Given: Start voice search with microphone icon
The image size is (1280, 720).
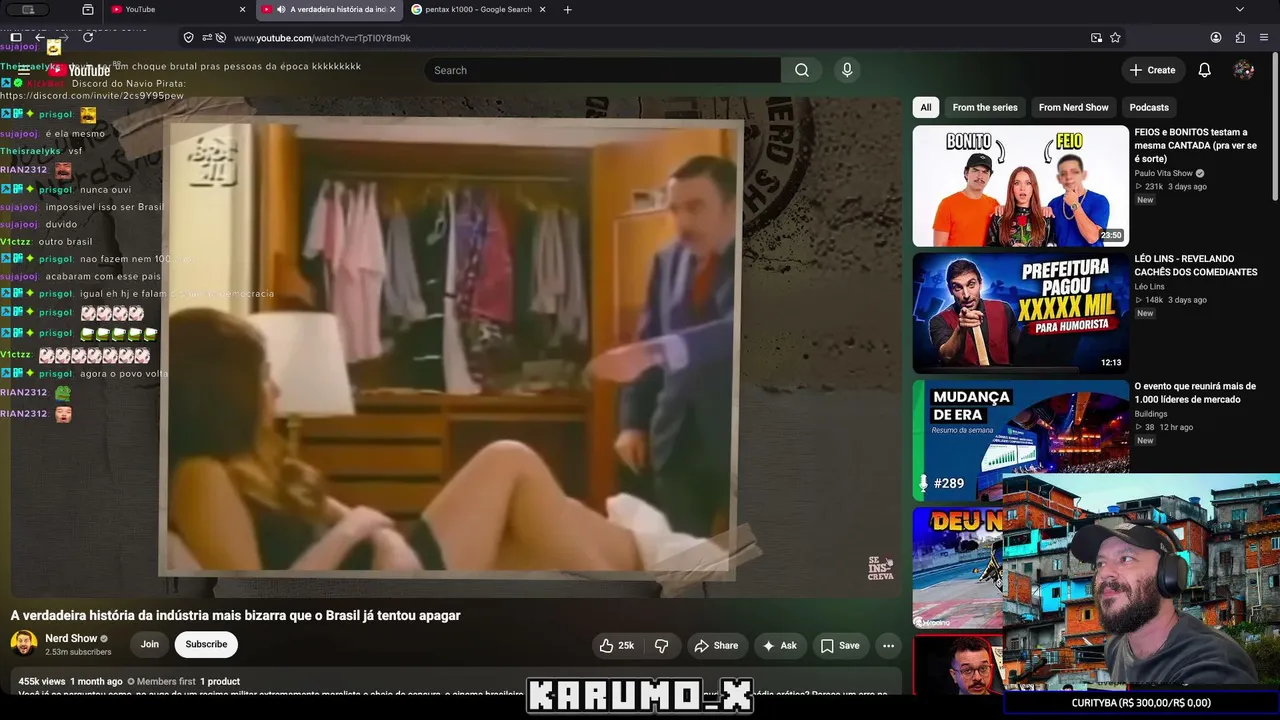Looking at the screenshot, I should (x=847, y=70).
